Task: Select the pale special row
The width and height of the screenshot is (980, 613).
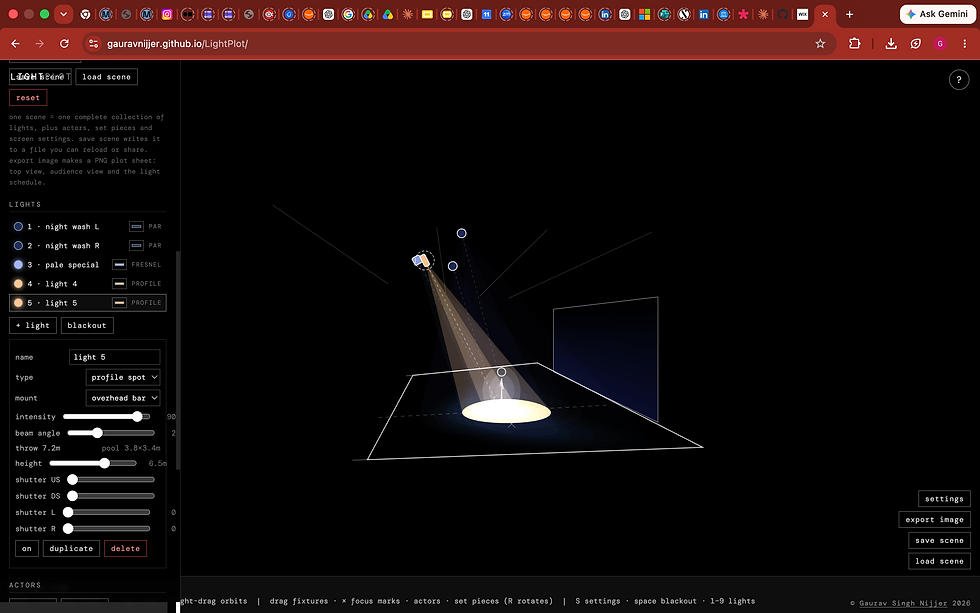Action: (x=88, y=264)
